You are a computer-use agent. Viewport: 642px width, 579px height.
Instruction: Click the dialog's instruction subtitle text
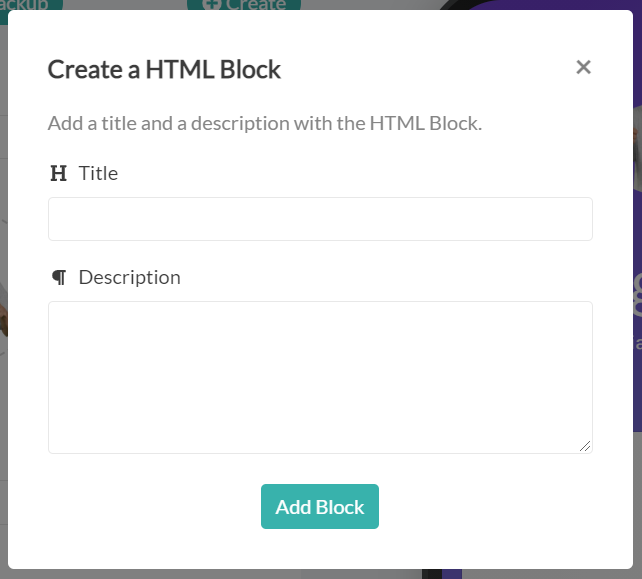pyautogui.click(x=265, y=125)
